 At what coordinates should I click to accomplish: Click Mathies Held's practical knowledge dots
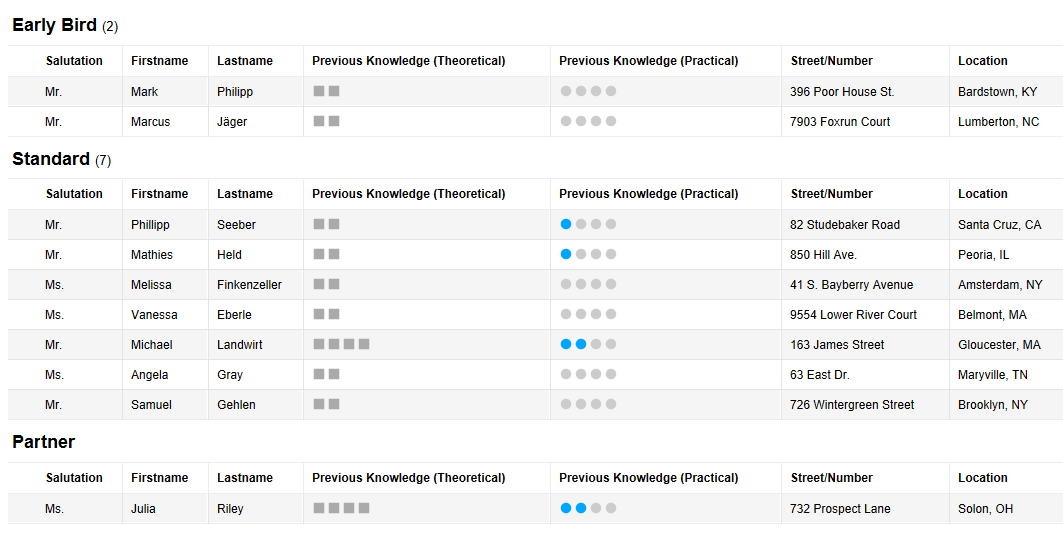click(x=588, y=255)
